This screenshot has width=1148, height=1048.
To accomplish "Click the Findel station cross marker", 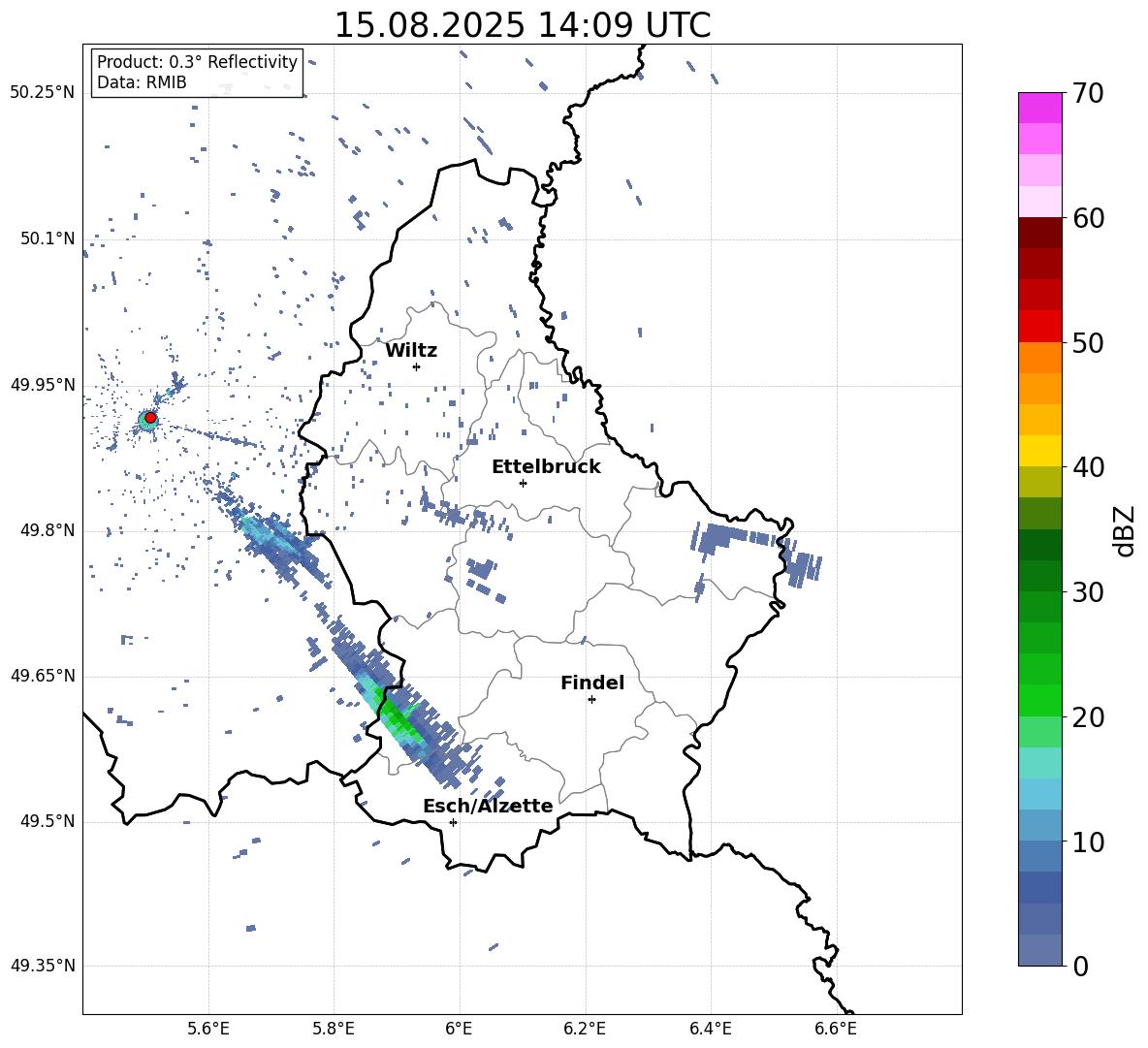I will pos(591,700).
